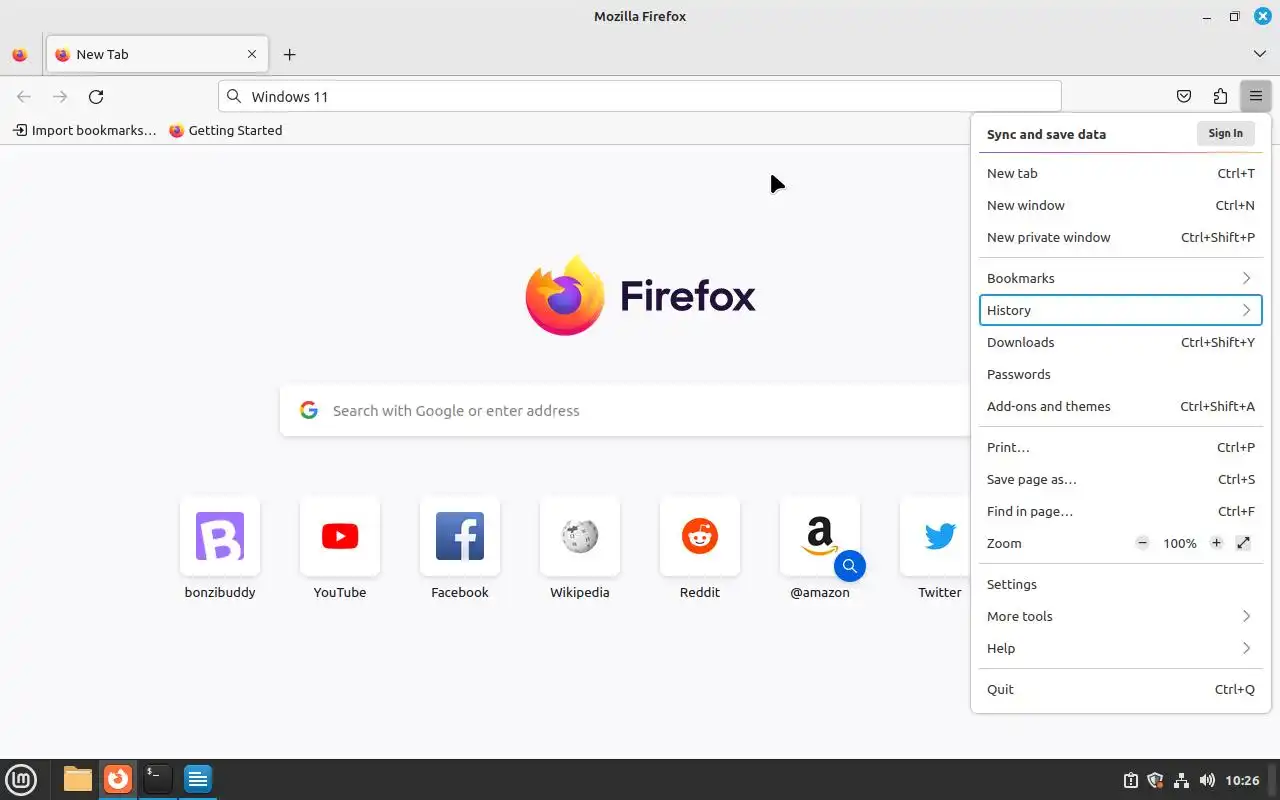Screen dimensions: 1280x800
Task: Click the pinned Firefox tab icon
Action: click(20, 55)
